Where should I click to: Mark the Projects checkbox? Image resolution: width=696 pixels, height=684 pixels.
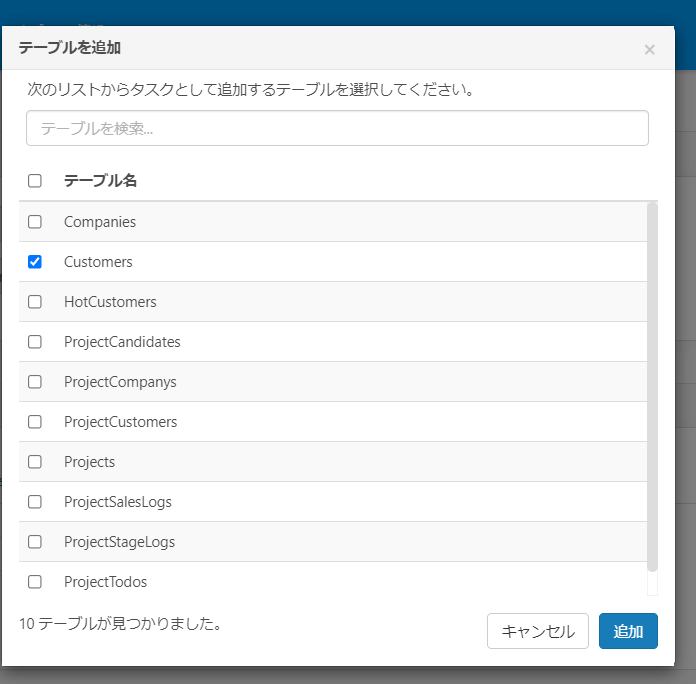(35, 462)
